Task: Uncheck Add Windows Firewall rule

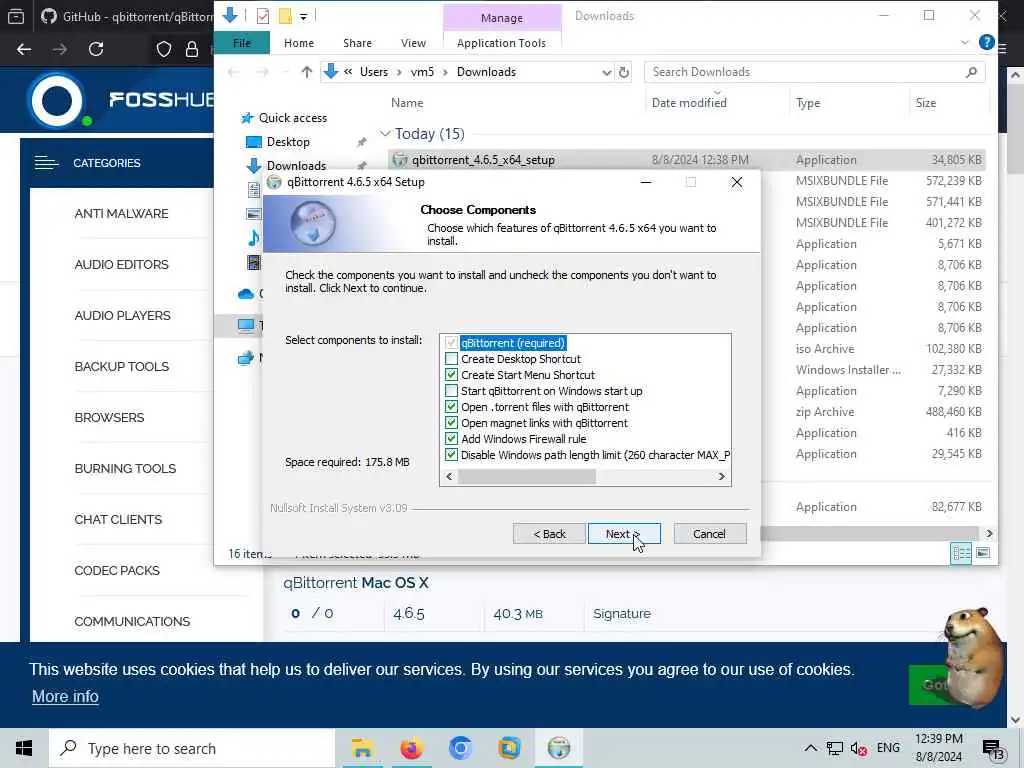Action: [x=451, y=439]
